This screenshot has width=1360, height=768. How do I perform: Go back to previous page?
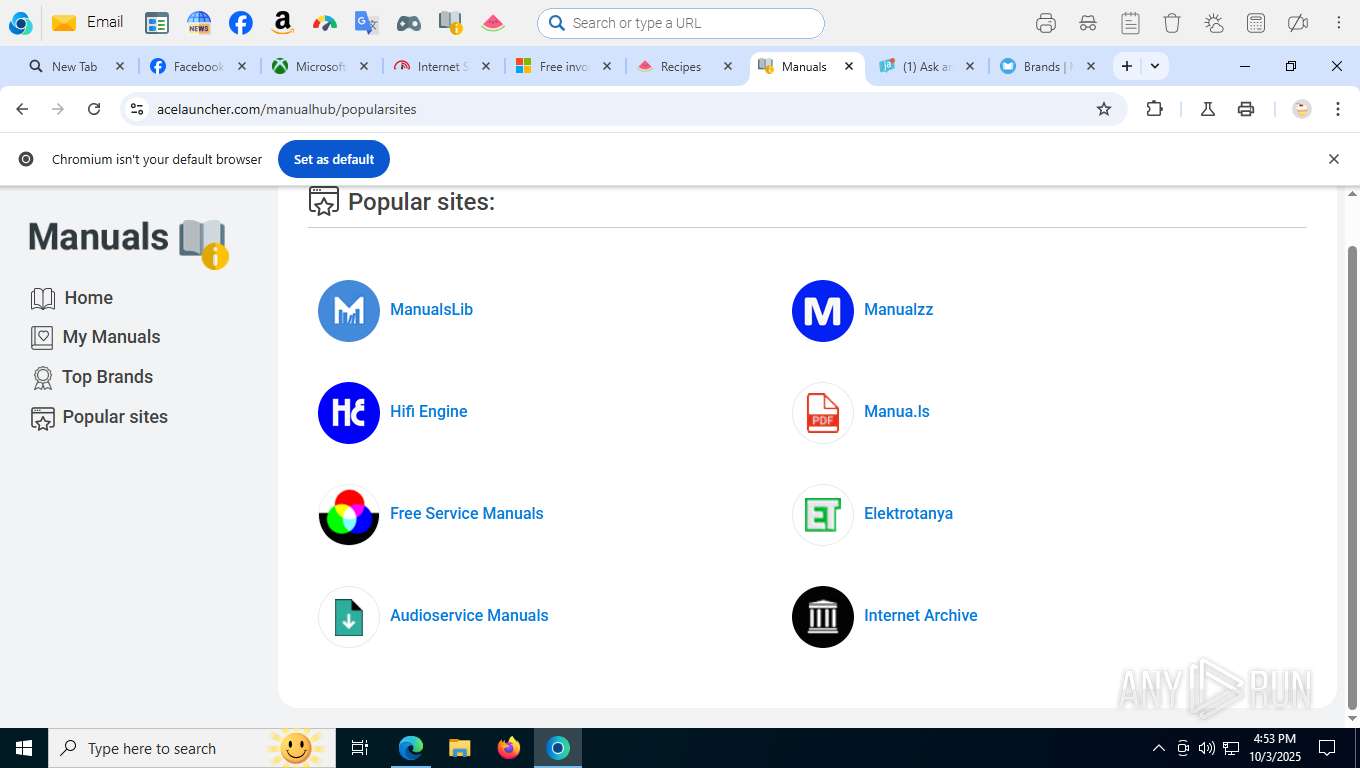22,109
